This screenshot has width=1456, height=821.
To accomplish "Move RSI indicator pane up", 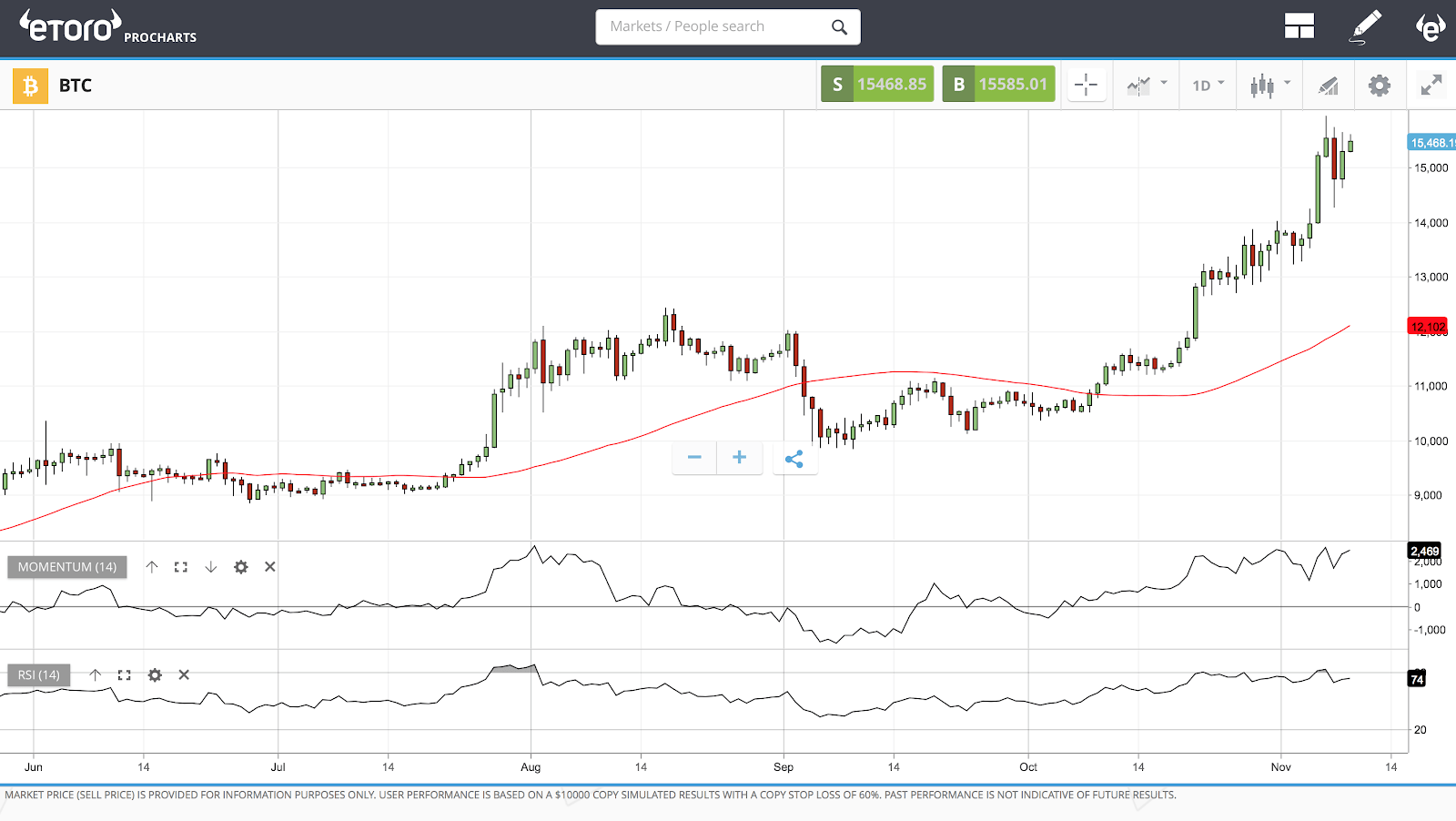I will (x=94, y=675).
